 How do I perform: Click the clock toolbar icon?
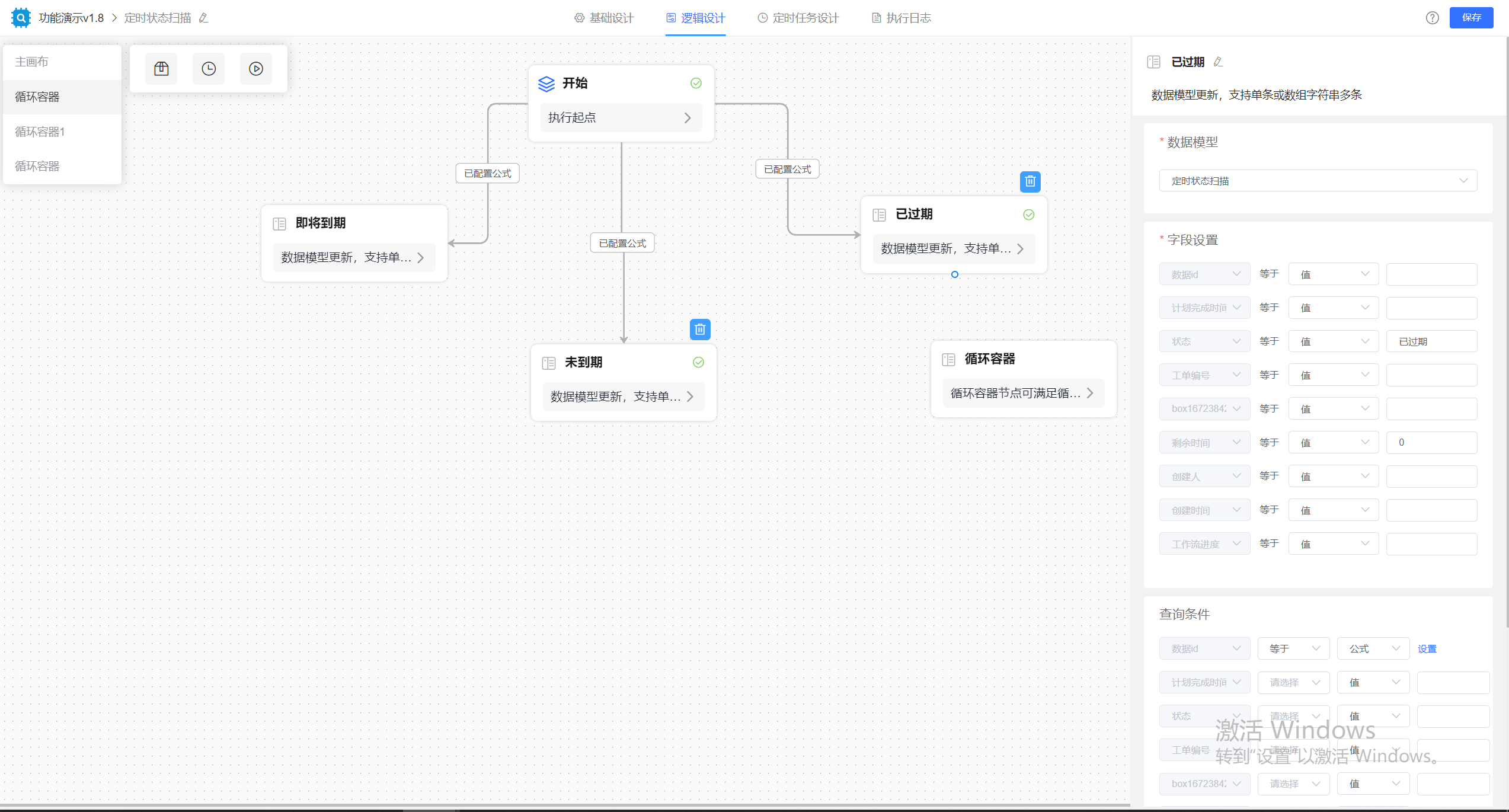coord(209,69)
